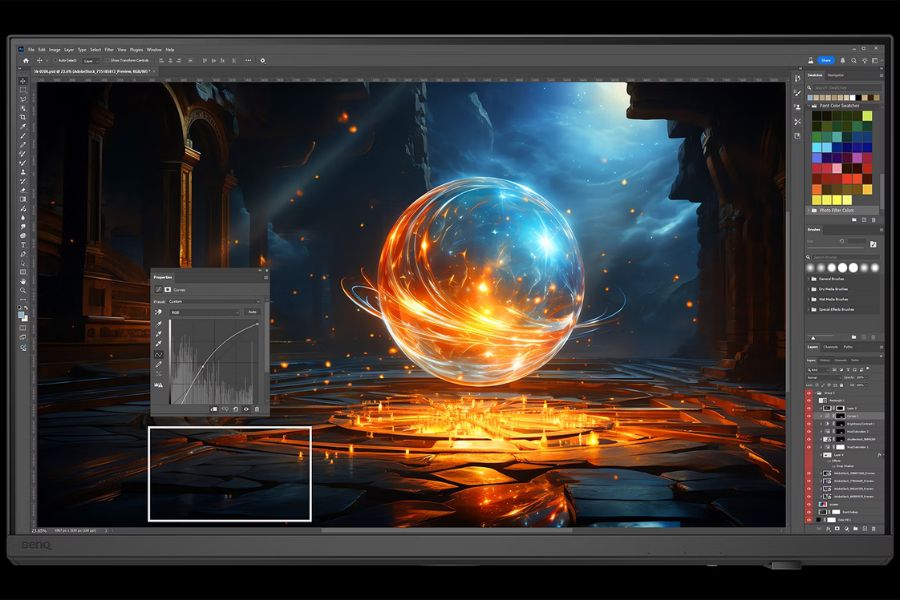Image resolution: width=900 pixels, height=600 pixels.
Task: Select the Eraser tool
Action: click(x=20, y=189)
